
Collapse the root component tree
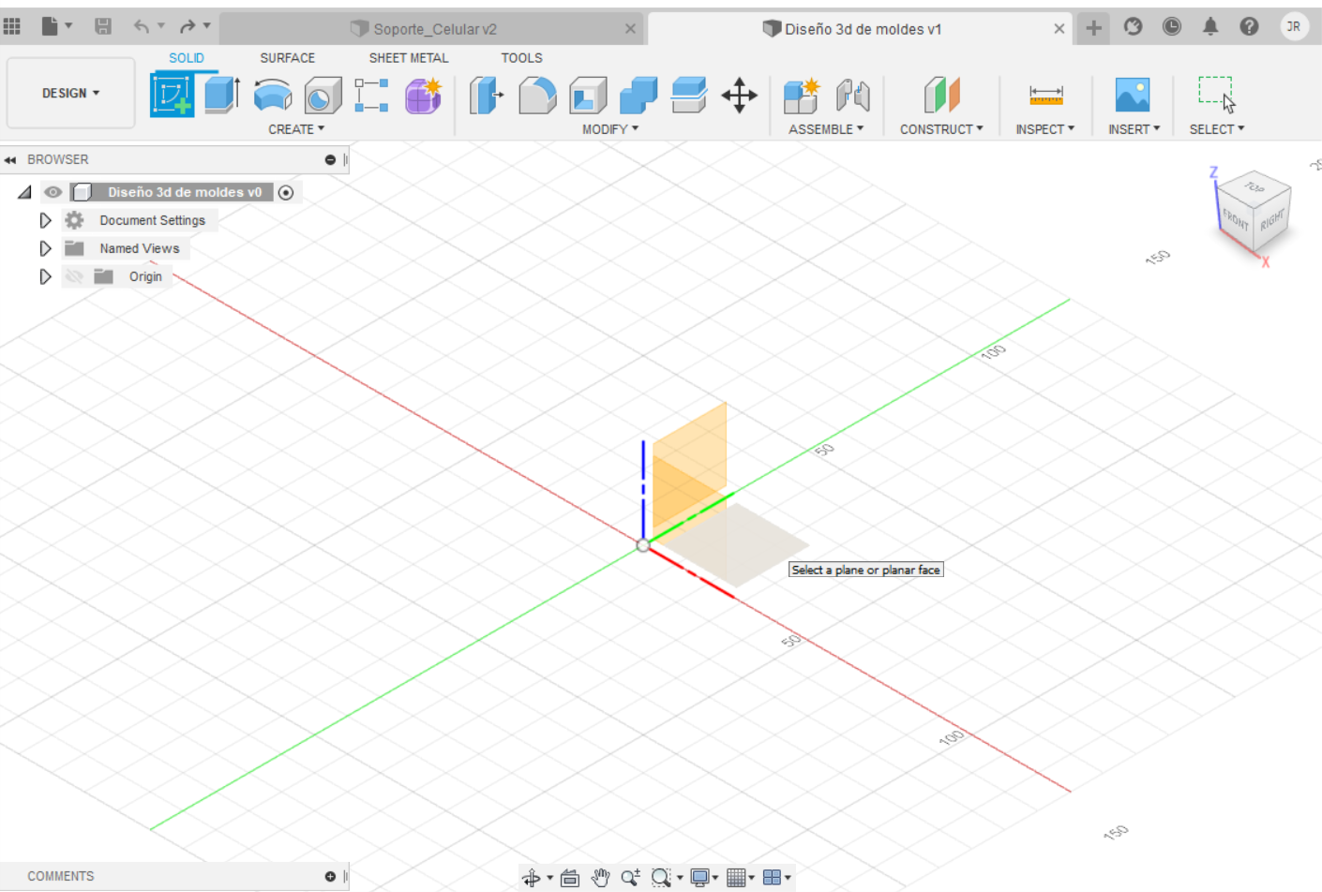pos(24,192)
